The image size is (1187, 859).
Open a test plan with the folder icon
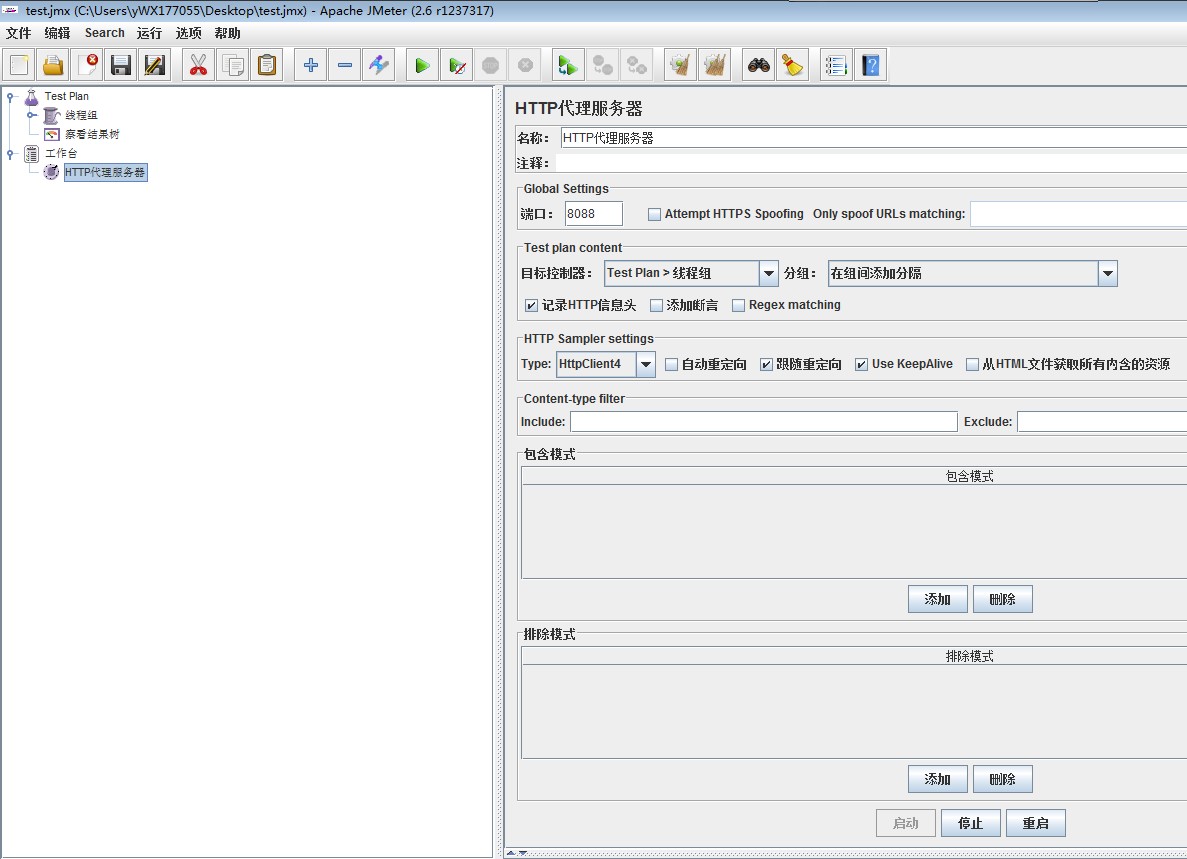53,65
